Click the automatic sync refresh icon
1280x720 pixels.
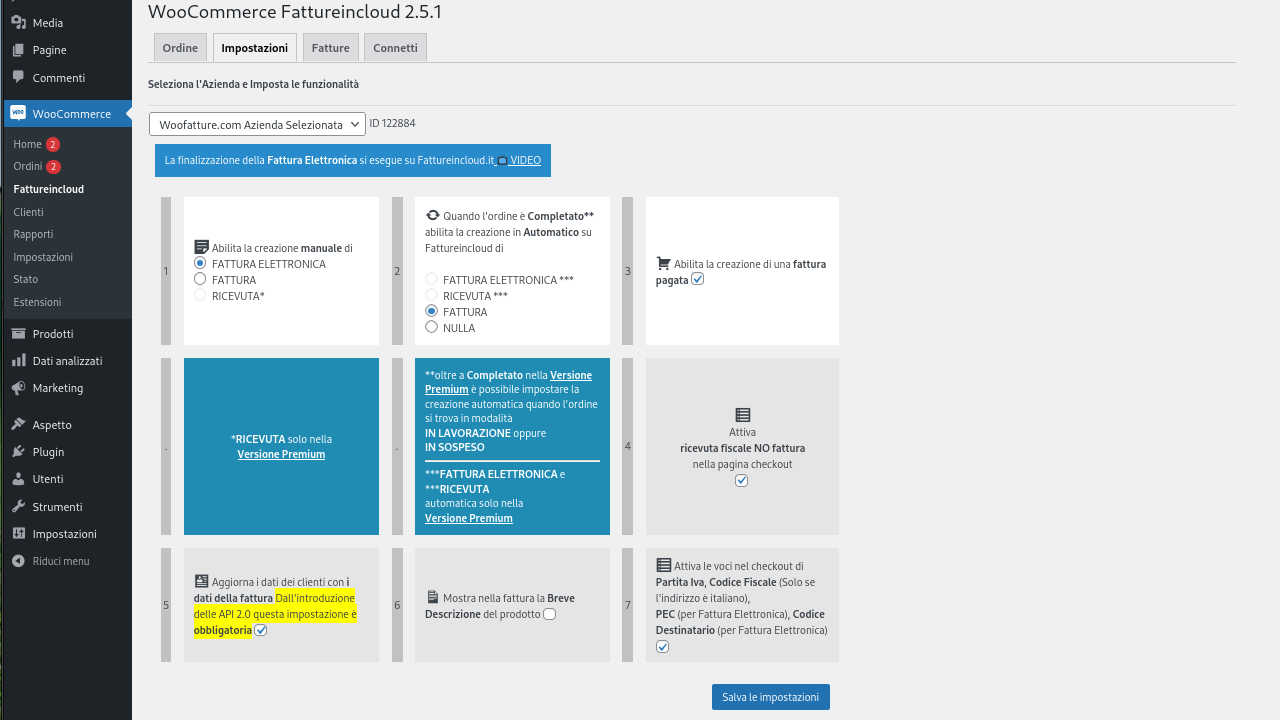(432, 215)
